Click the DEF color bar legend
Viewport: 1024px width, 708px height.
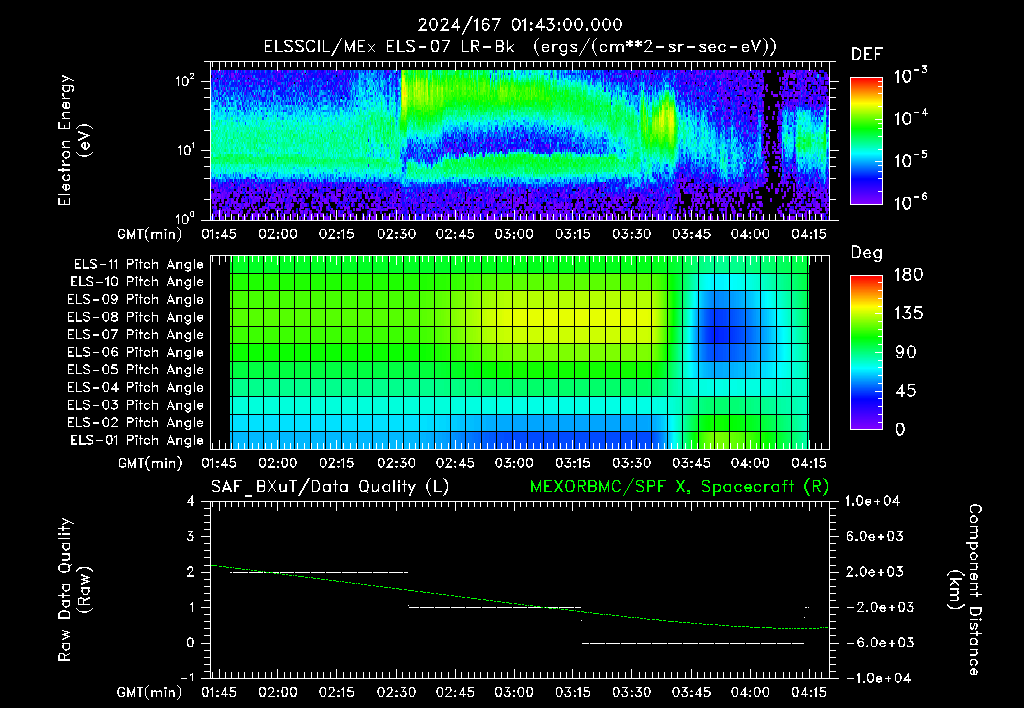867,140
